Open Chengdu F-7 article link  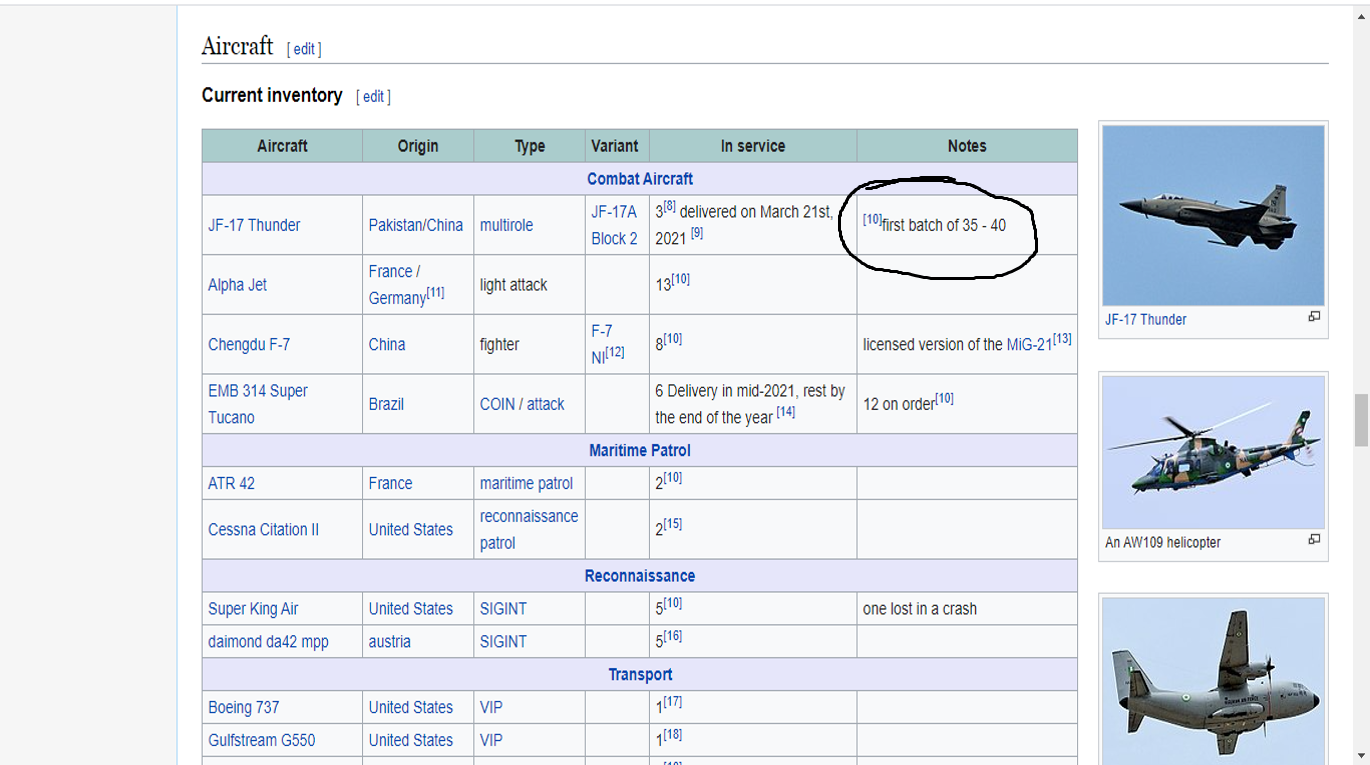(x=249, y=345)
